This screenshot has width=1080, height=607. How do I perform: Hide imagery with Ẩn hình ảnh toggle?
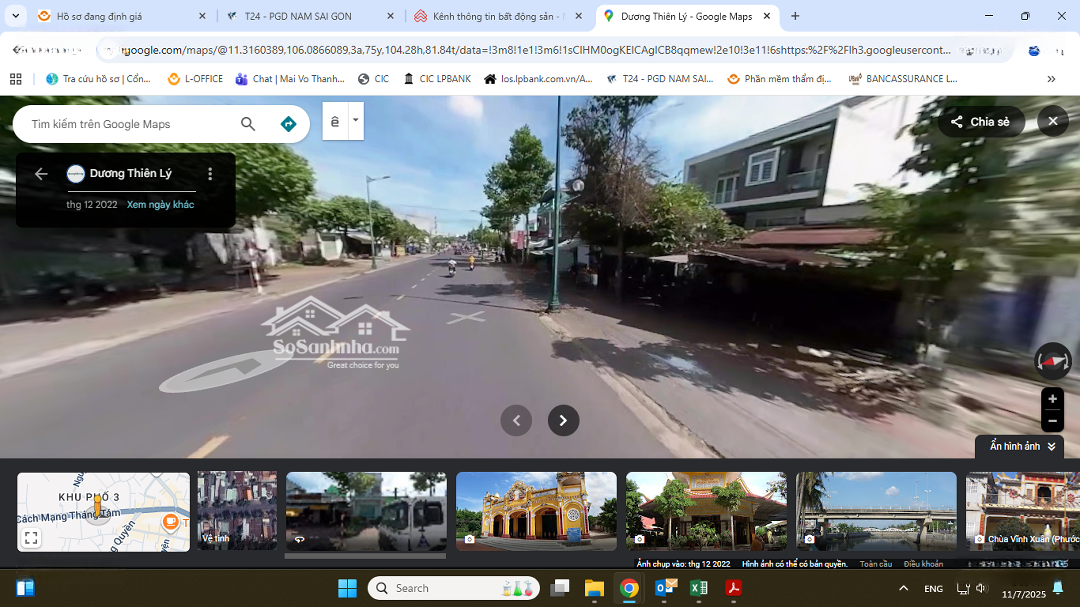pyautogui.click(x=1020, y=446)
